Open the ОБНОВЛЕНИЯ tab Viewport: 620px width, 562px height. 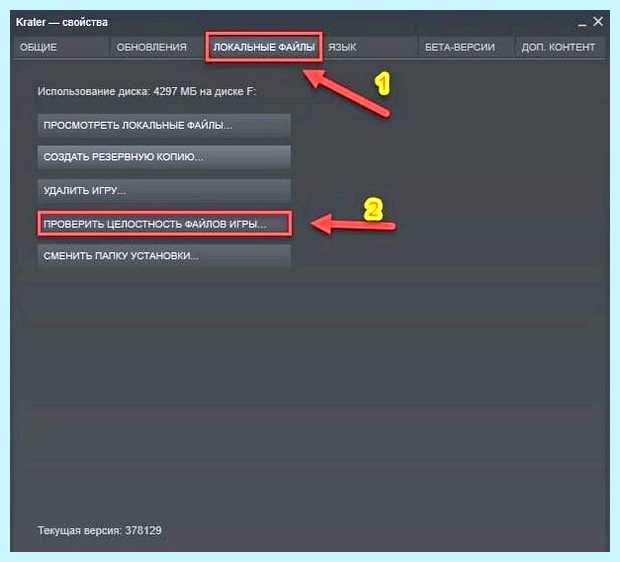pos(157,47)
